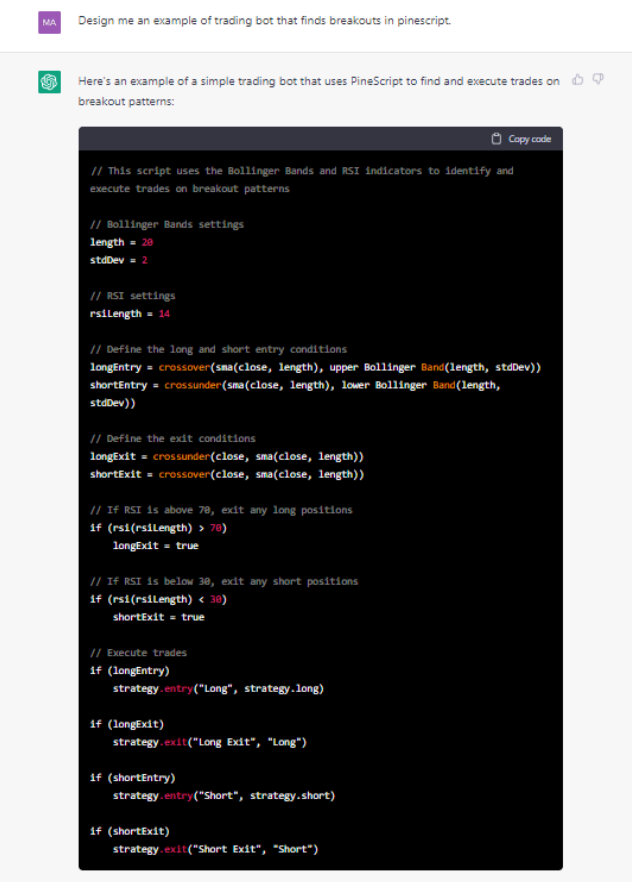The width and height of the screenshot is (632, 882).
Task: Click the line 'if (shortEntry)'
Action: pos(133,778)
